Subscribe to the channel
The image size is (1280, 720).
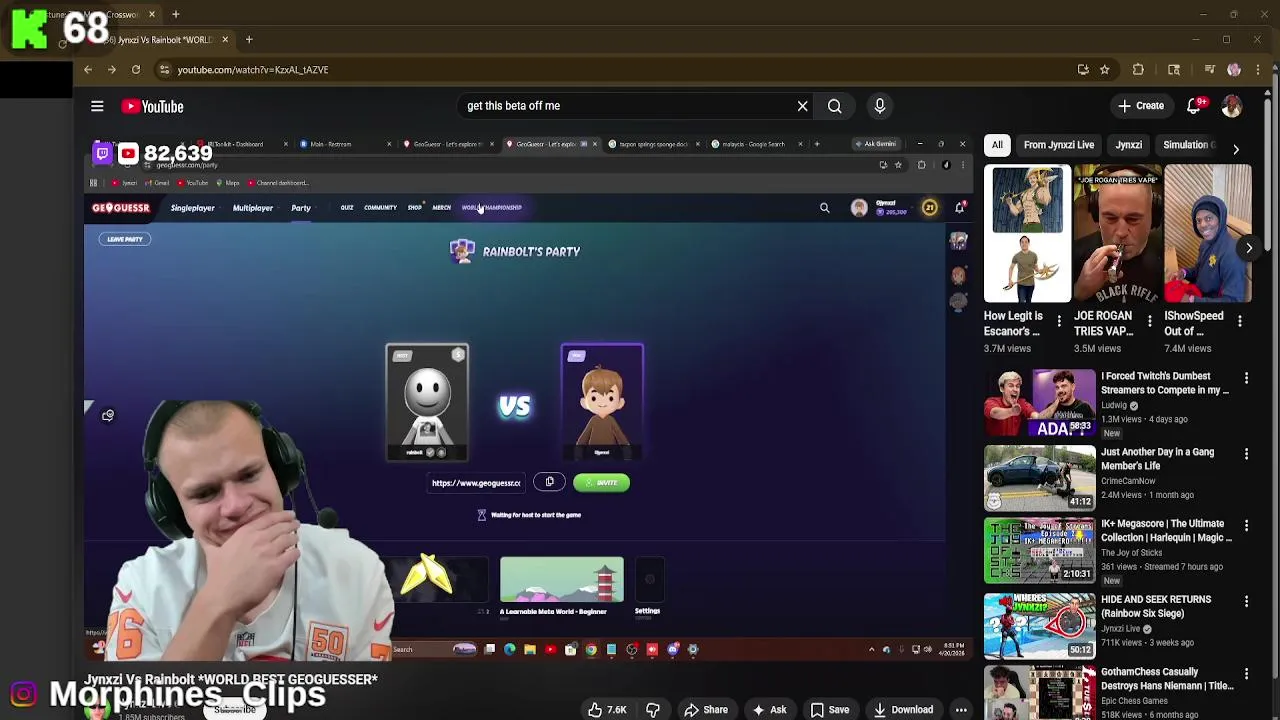234,709
